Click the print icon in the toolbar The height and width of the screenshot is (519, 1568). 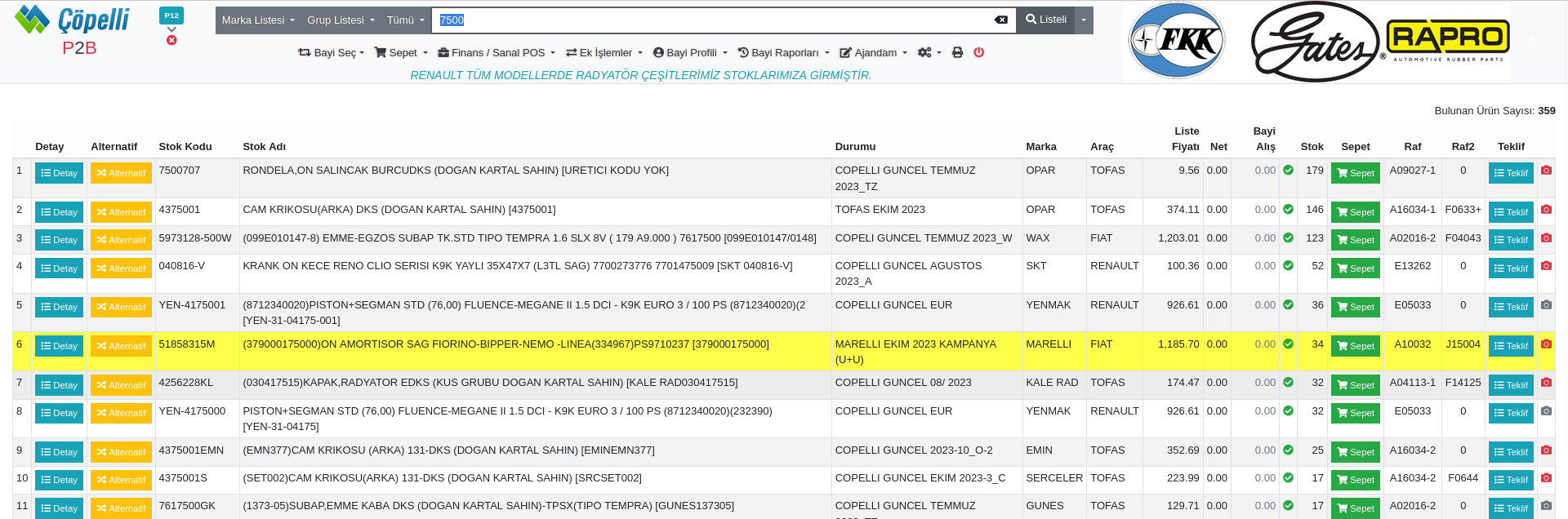click(x=957, y=52)
